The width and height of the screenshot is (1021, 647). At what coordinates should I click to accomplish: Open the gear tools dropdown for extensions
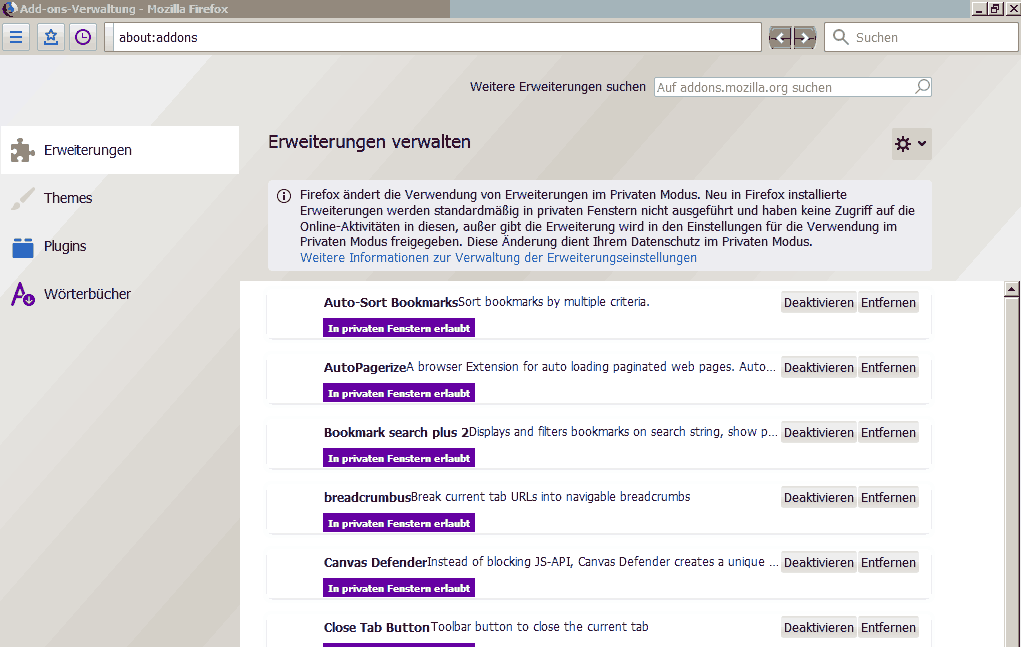(912, 144)
